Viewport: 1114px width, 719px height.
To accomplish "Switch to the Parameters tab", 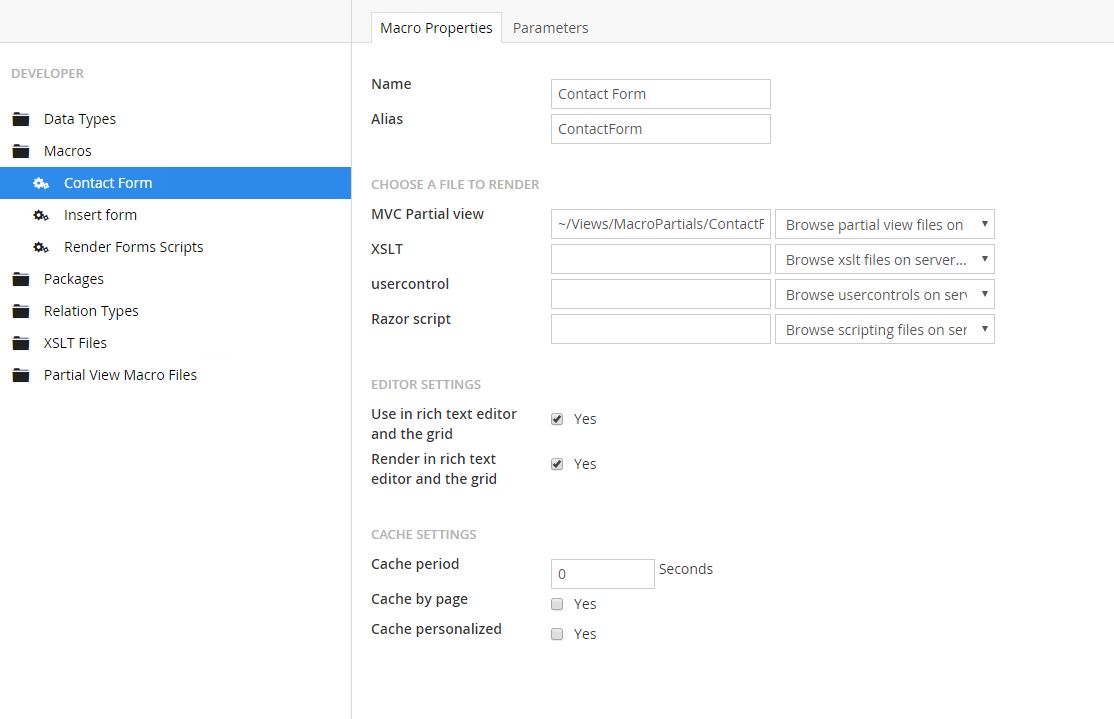I will pos(550,28).
